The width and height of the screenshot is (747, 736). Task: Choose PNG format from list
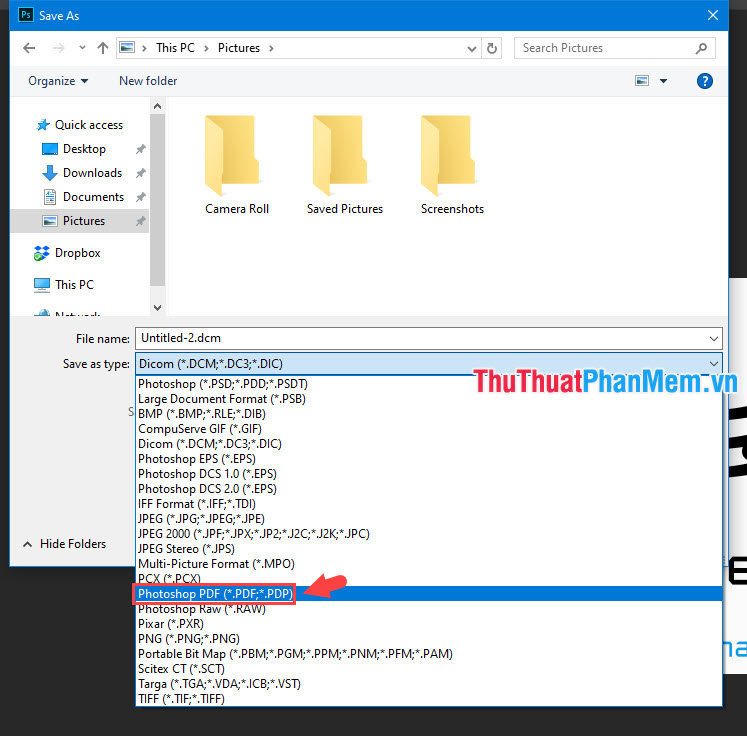pyautogui.click(x=428, y=639)
